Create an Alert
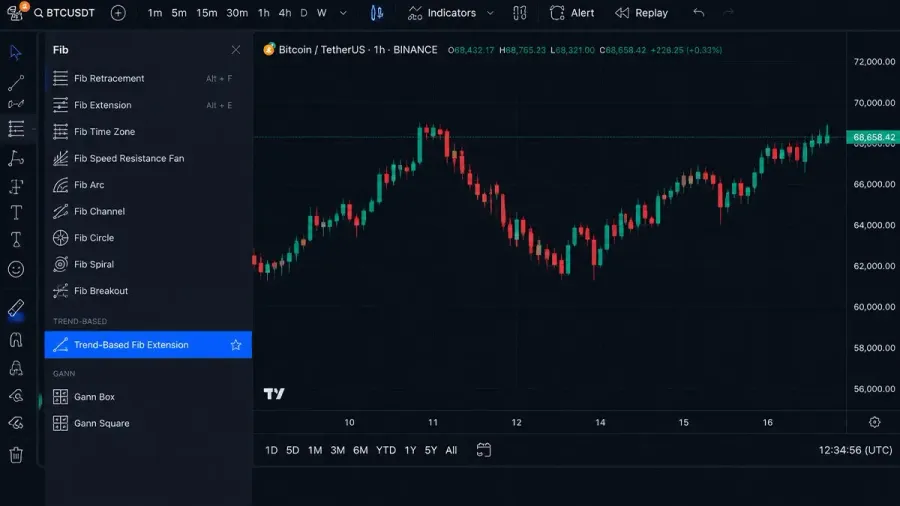 (x=572, y=13)
